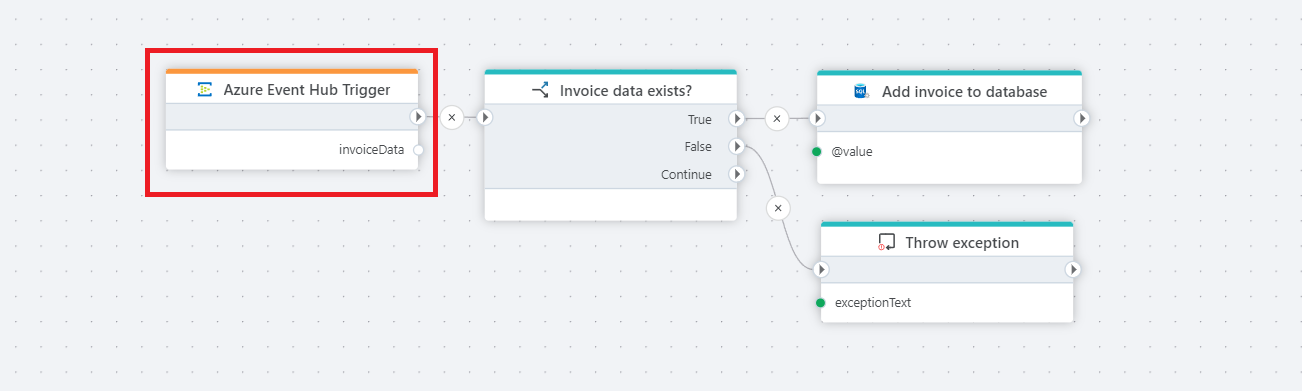1302x391 pixels.
Task: Click the Continue label
Action: click(687, 174)
